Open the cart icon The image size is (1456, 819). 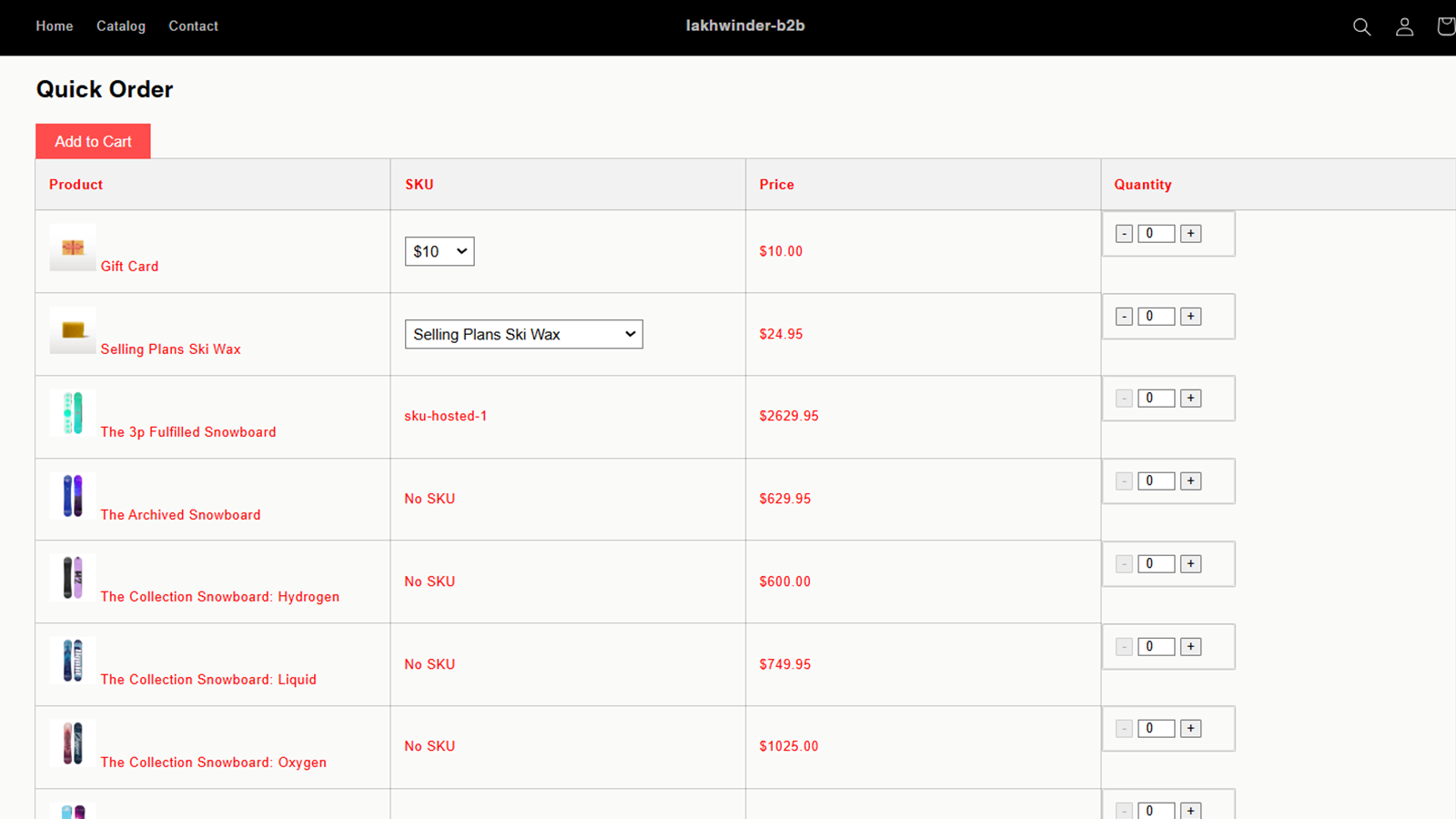tap(1446, 26)
